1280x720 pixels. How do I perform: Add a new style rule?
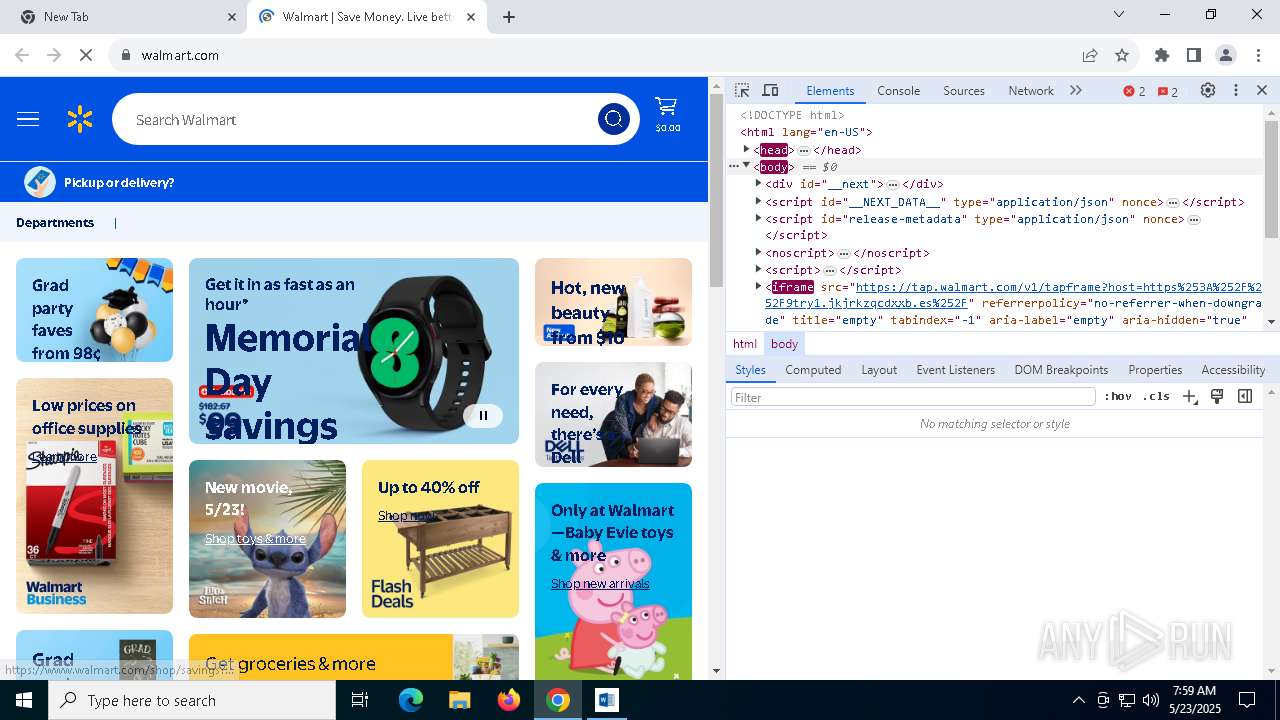(1189, 397)
